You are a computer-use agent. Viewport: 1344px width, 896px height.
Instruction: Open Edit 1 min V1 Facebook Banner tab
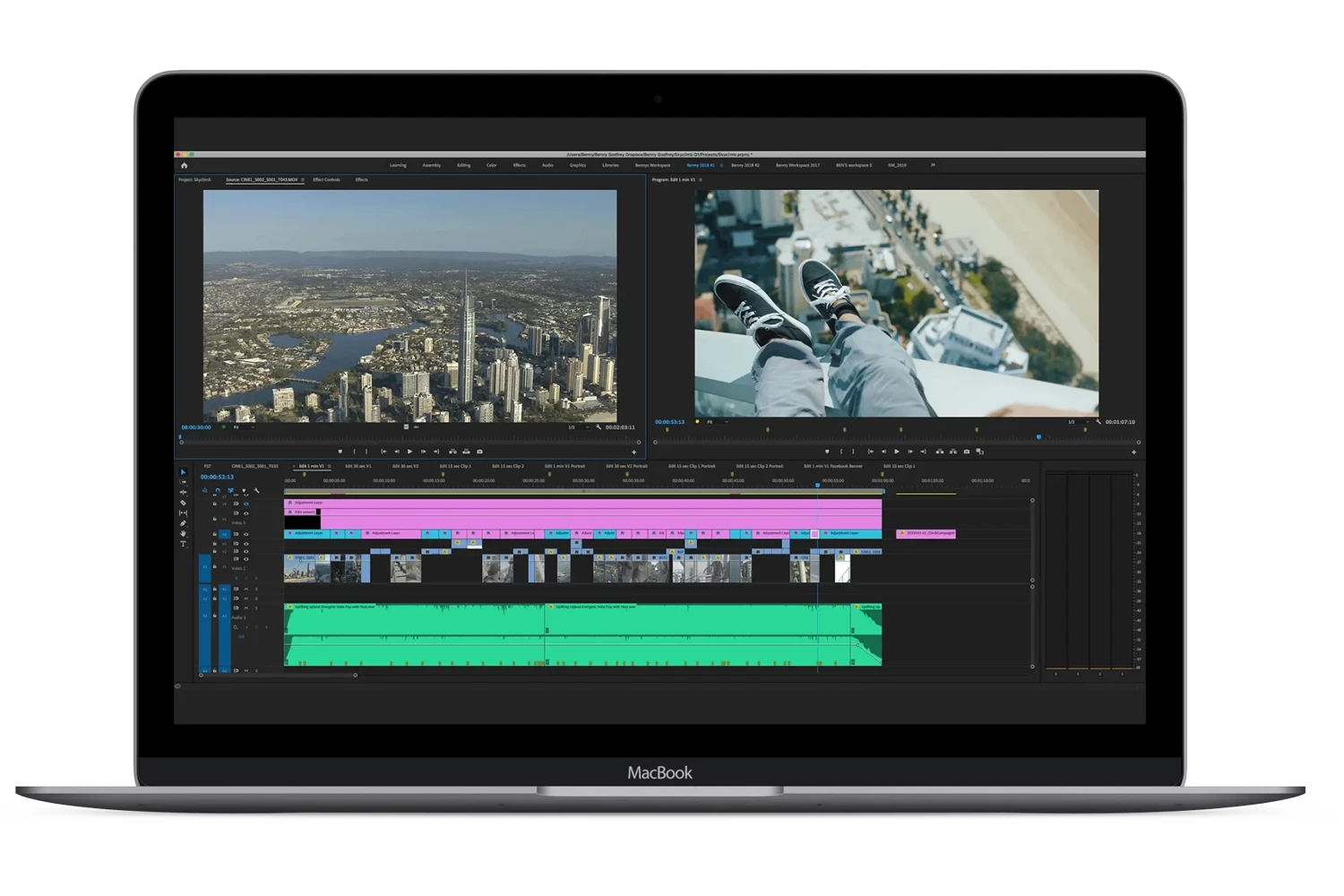pyautogui.click(x=833, y=466)
